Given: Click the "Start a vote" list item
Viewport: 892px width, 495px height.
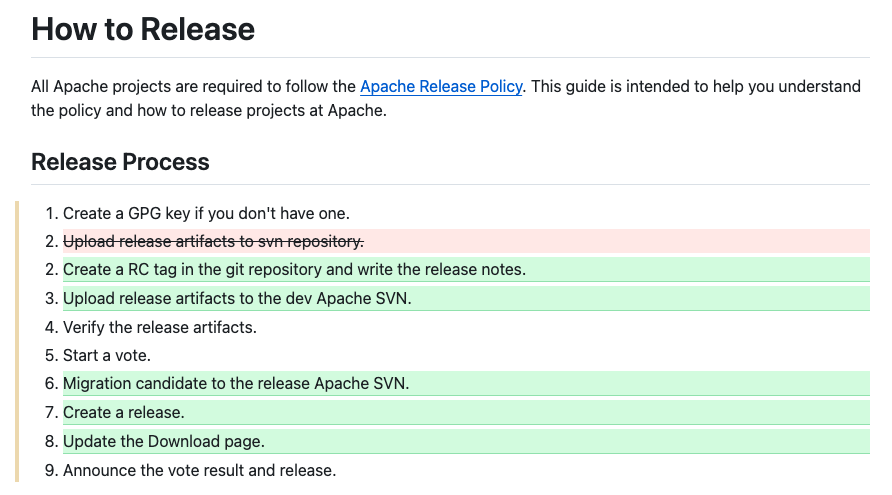Looking at the screenshot, I should click(x=107, y=355).
